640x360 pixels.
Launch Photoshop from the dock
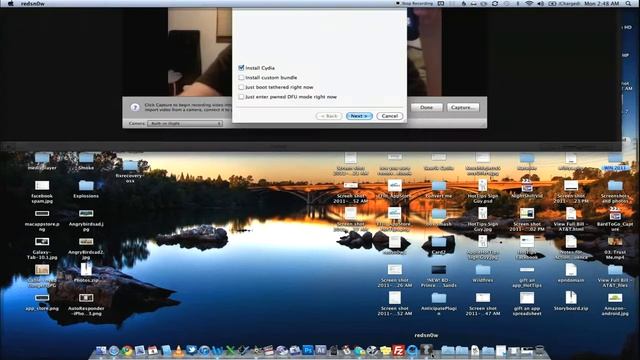[308, 350]
